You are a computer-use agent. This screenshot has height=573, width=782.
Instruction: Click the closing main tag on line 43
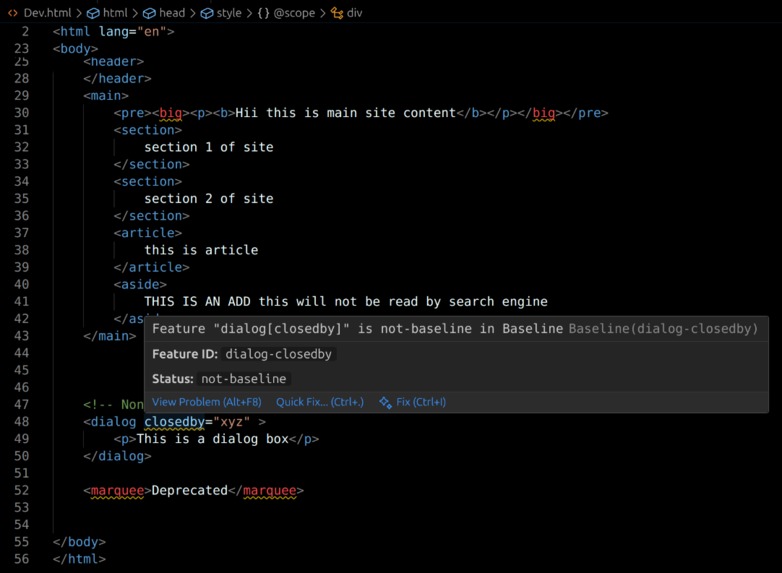(x=110, y=336)
